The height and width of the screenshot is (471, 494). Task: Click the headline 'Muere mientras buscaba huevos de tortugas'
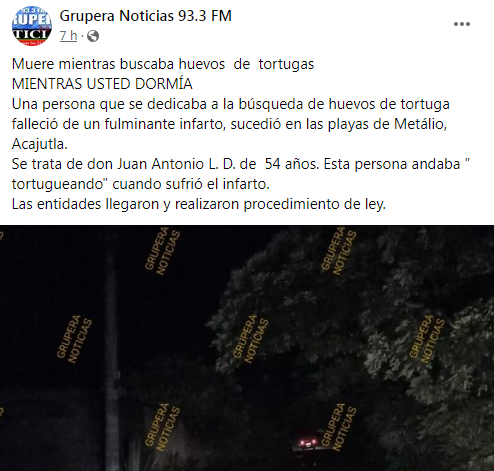(163, 64)
